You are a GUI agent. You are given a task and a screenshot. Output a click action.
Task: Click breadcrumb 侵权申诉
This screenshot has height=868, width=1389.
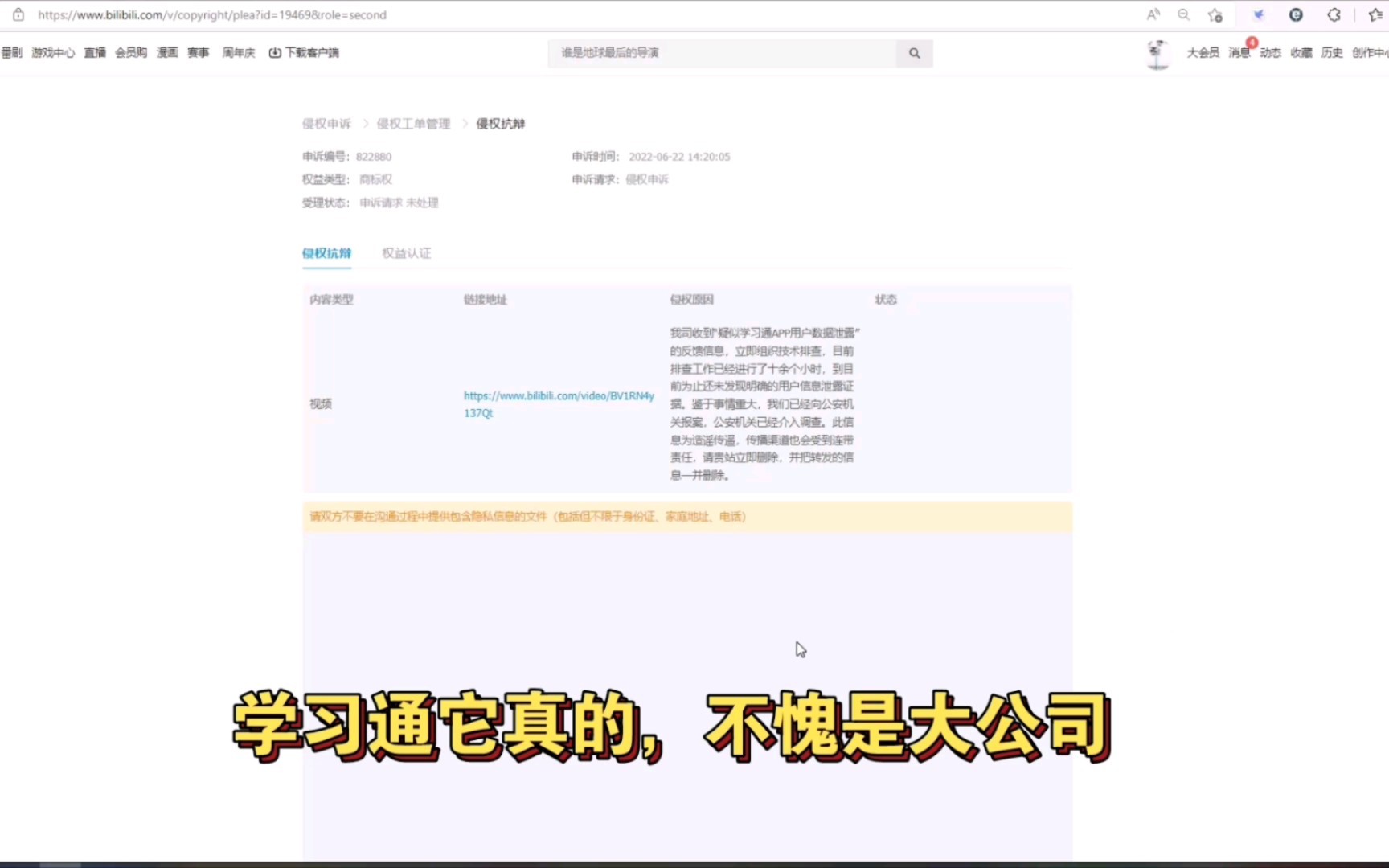pyautogui.click(x=326, y=123)
